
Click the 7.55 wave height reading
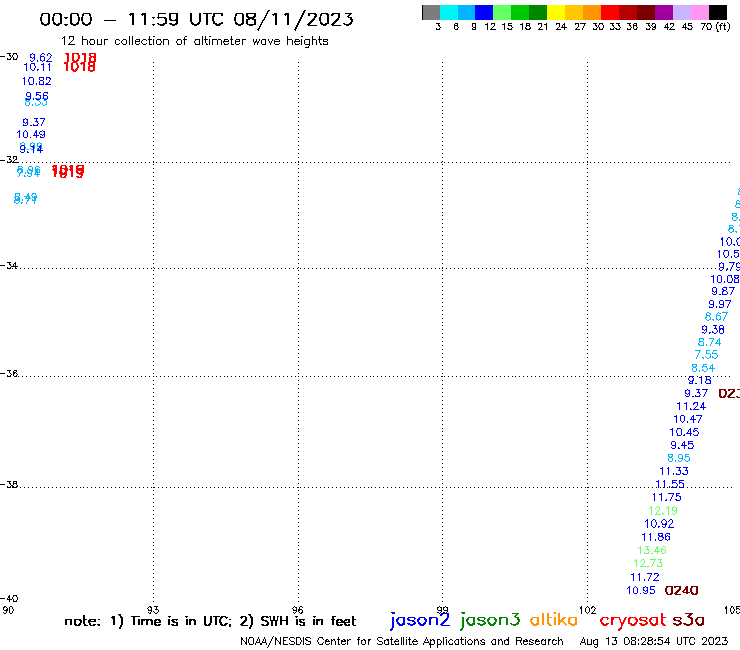coord(706,355)
